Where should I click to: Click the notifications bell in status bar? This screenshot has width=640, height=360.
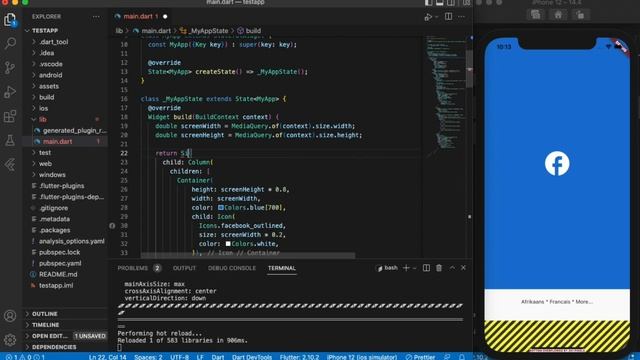462,357
